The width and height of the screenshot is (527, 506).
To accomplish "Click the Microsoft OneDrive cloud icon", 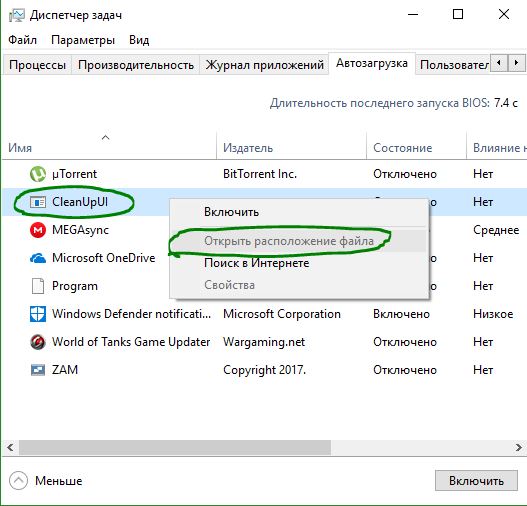I will coord(38,258).
